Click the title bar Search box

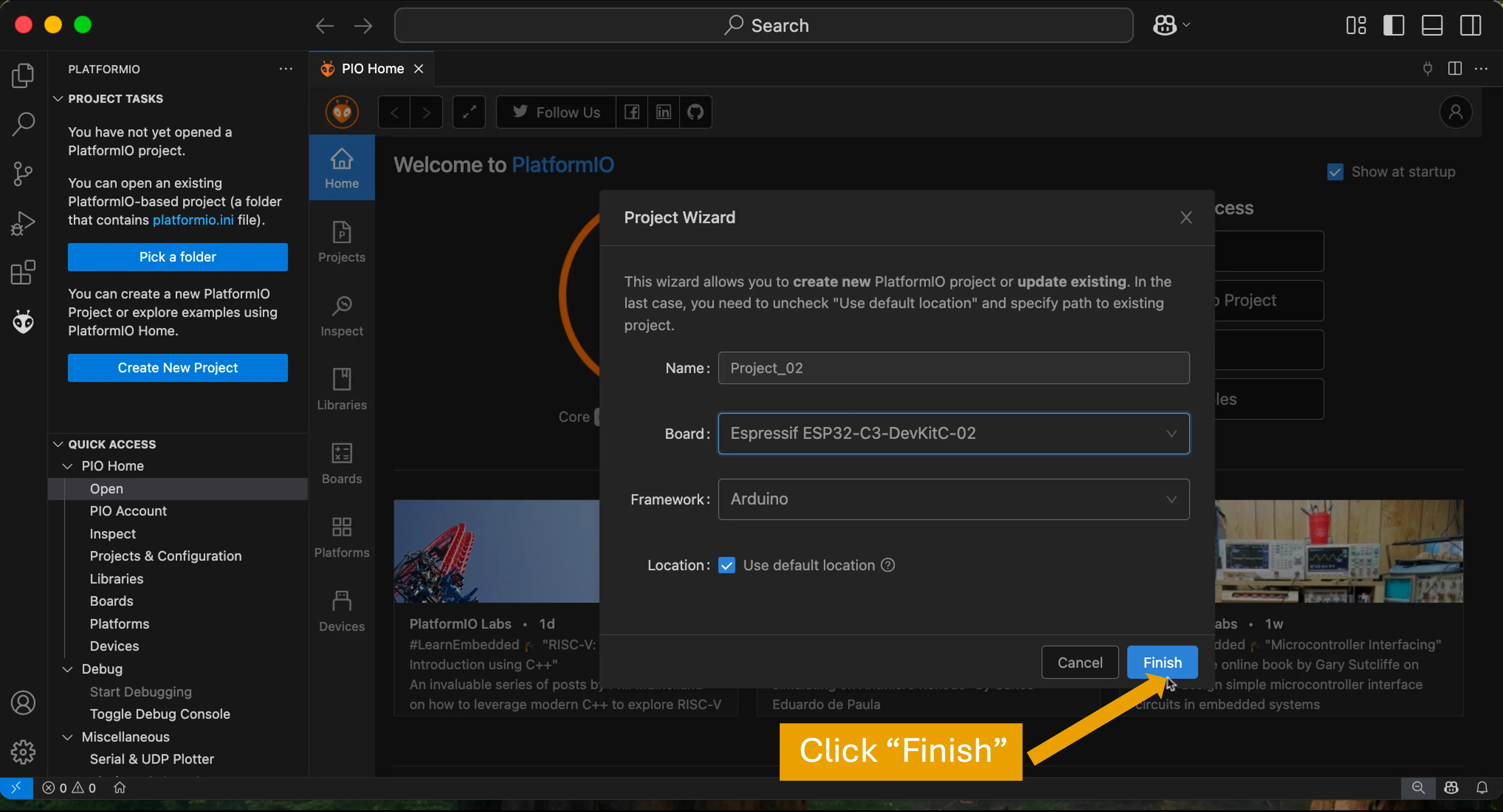coord(764,25)
